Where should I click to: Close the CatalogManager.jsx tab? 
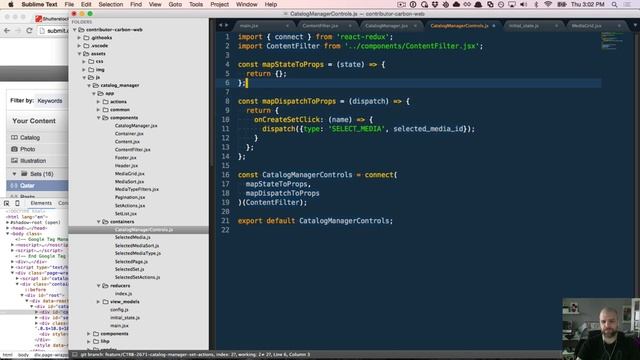[415, 26]
